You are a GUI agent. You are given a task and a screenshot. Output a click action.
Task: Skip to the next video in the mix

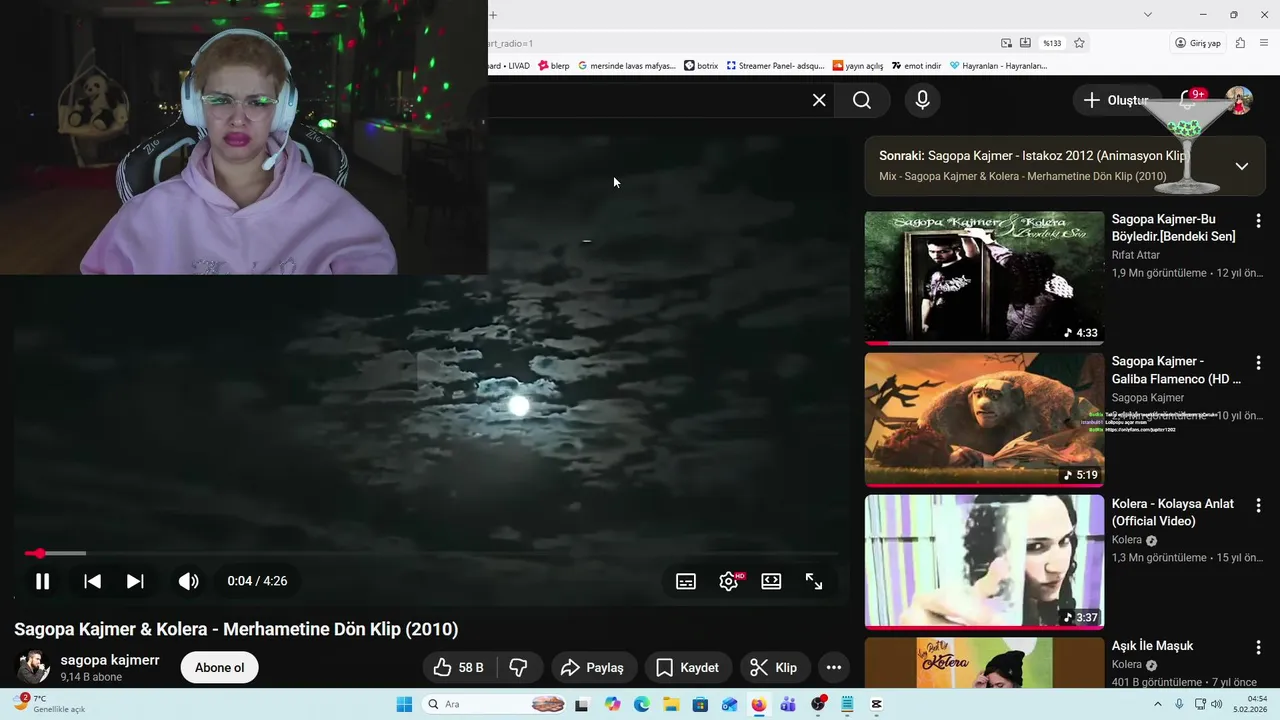[135, 581]
